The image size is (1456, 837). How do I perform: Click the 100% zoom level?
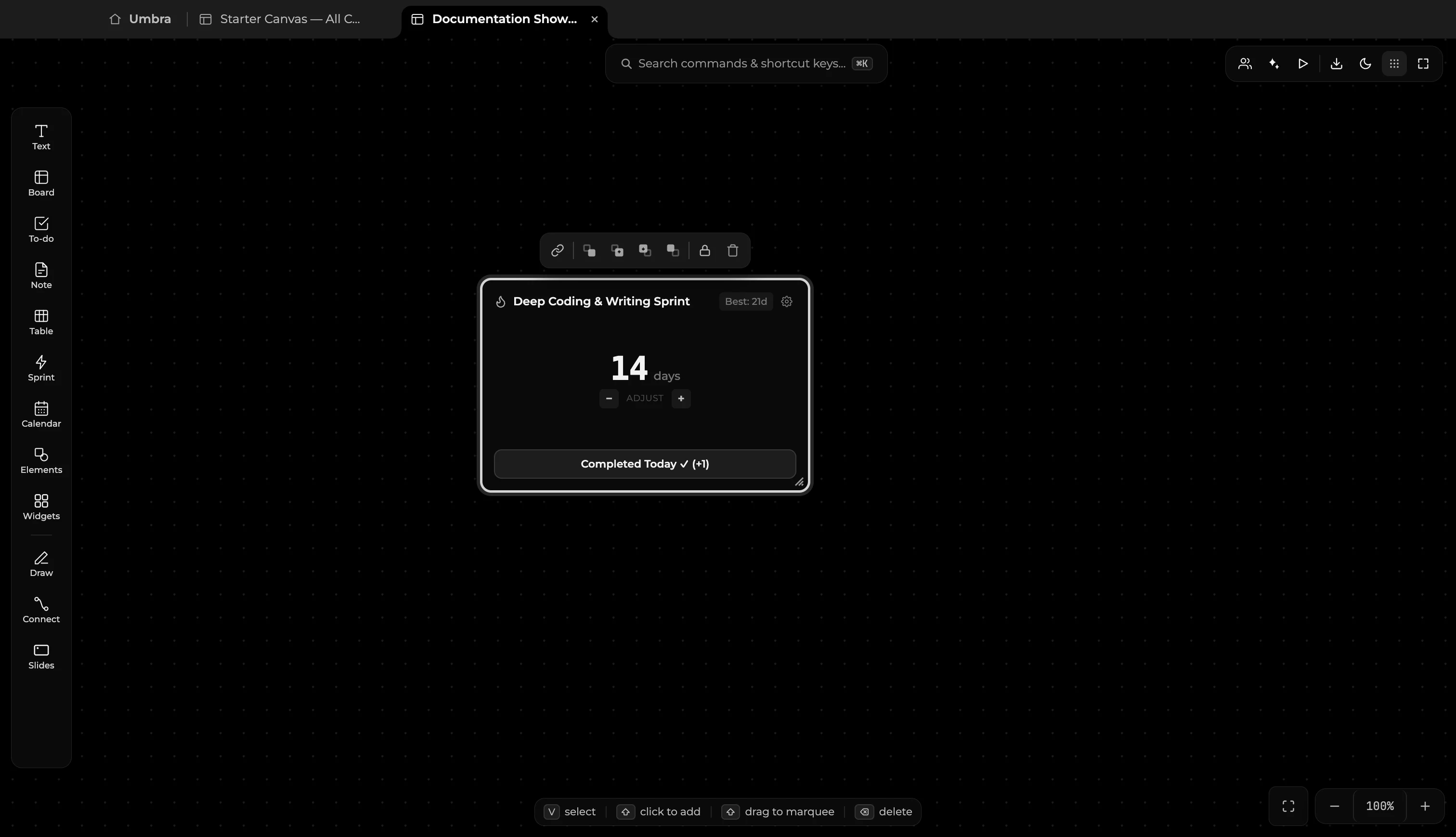[x=1379, y=806]
